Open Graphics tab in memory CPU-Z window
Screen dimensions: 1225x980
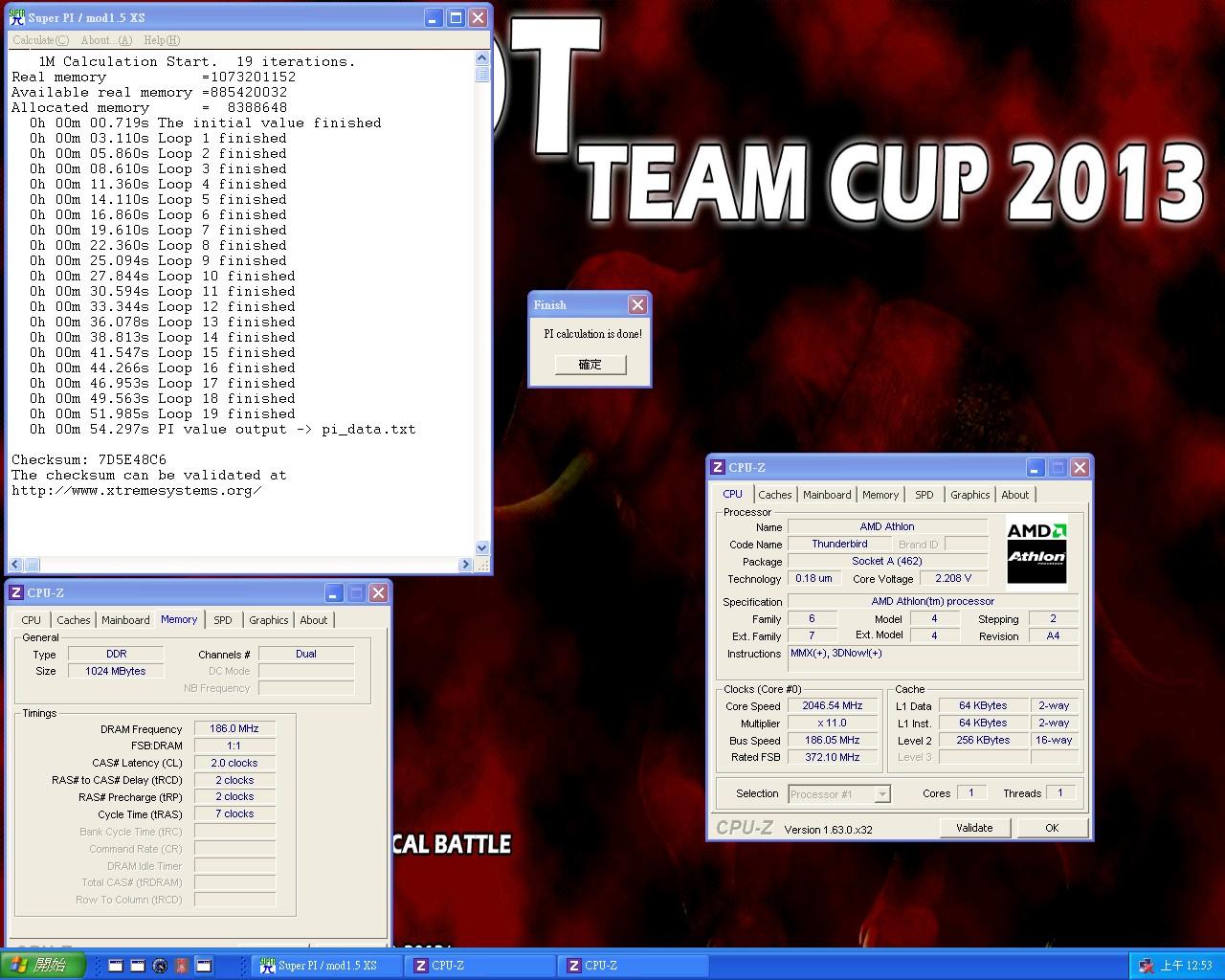pyautogui.click(x=269, y=620)
